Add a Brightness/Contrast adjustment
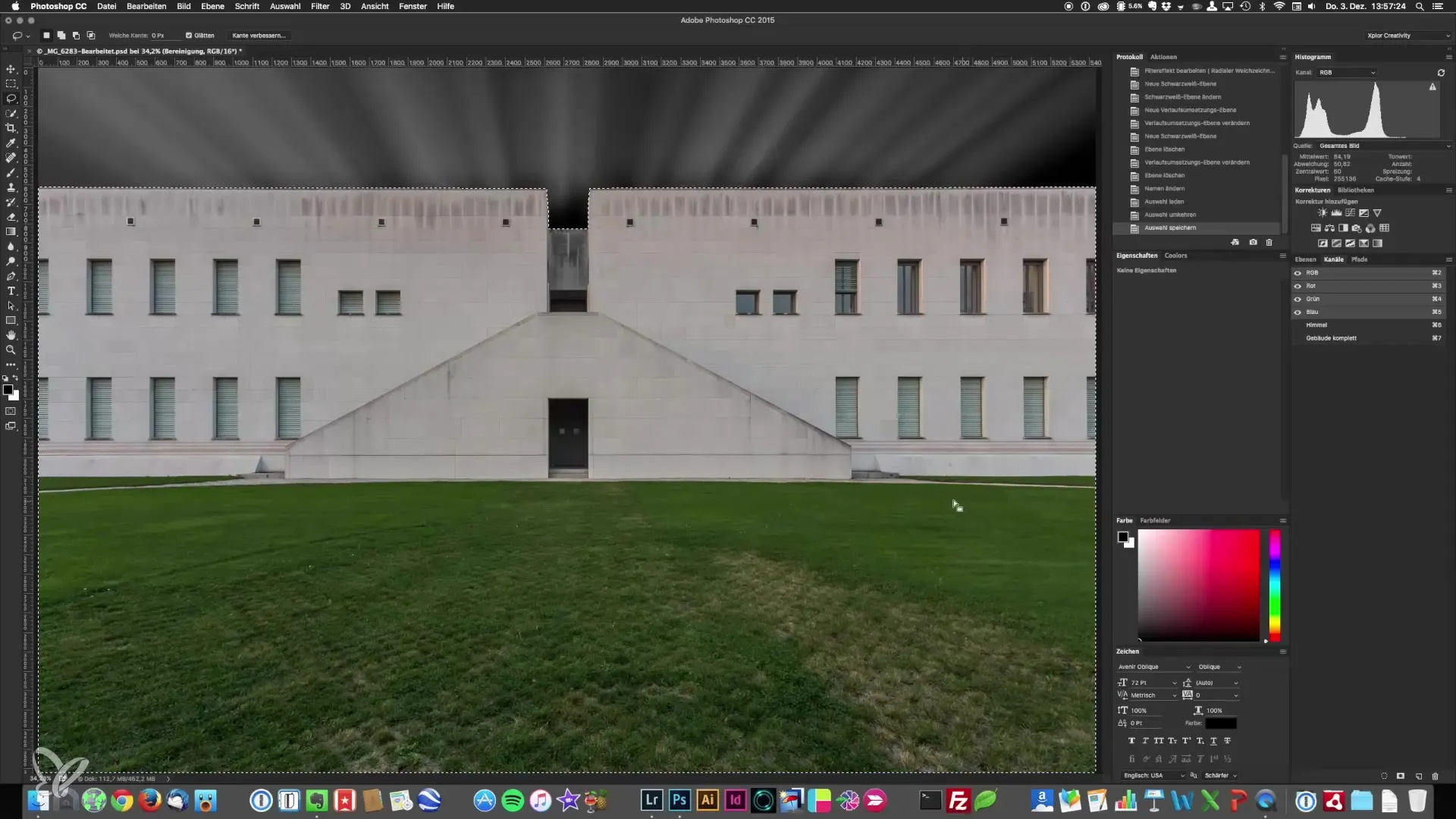Screen dimensions: 1456x819 point(1323,213)
